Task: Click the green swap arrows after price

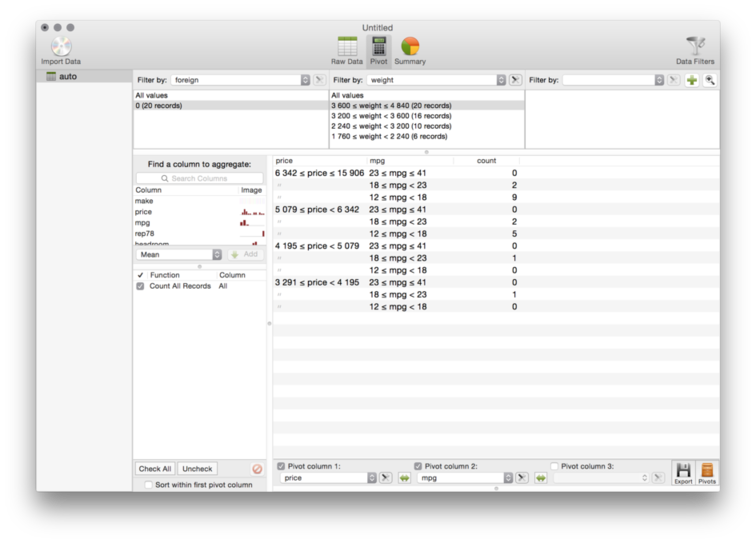Action: [x=404, y=478]
